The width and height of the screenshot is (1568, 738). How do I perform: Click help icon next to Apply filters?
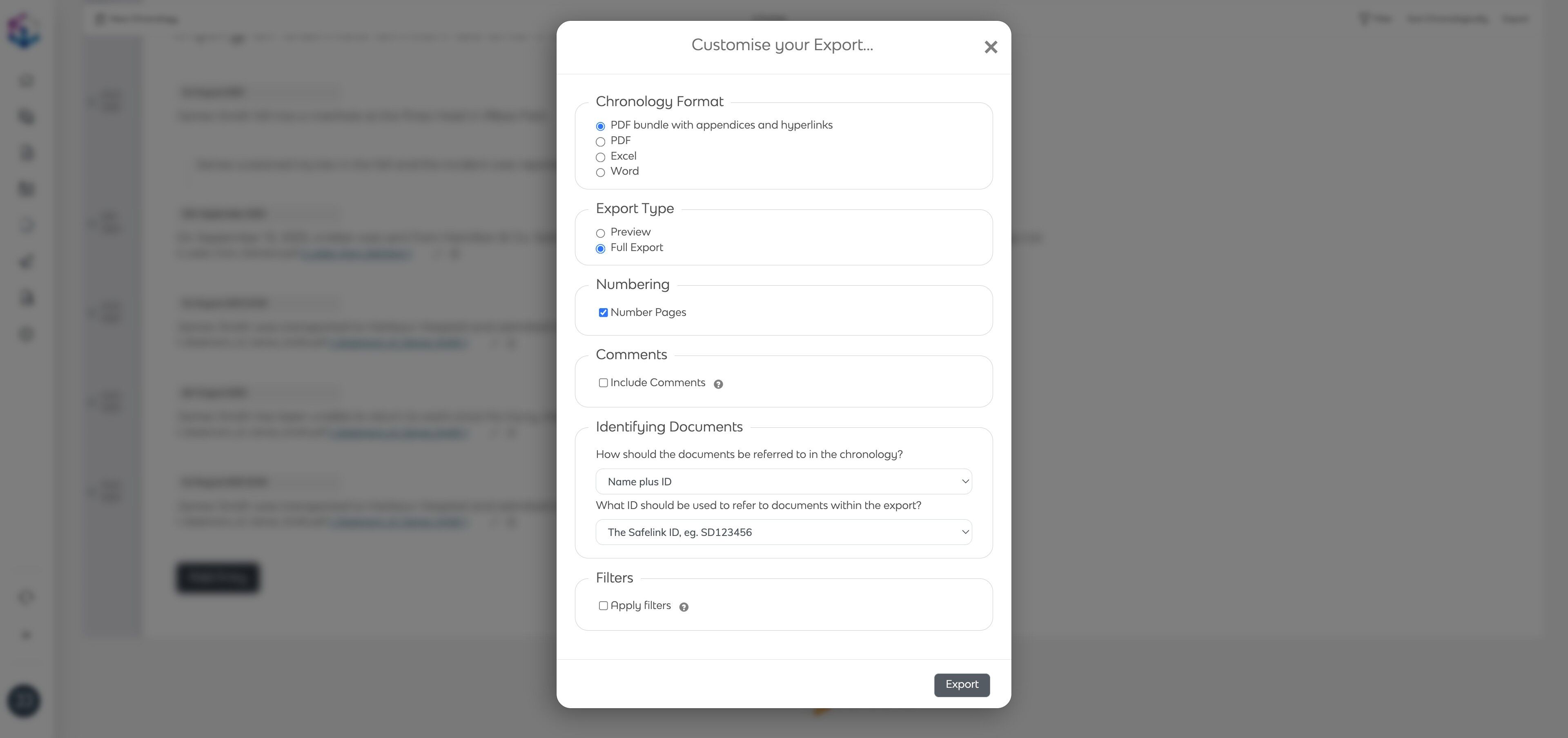tap(684, 607)
